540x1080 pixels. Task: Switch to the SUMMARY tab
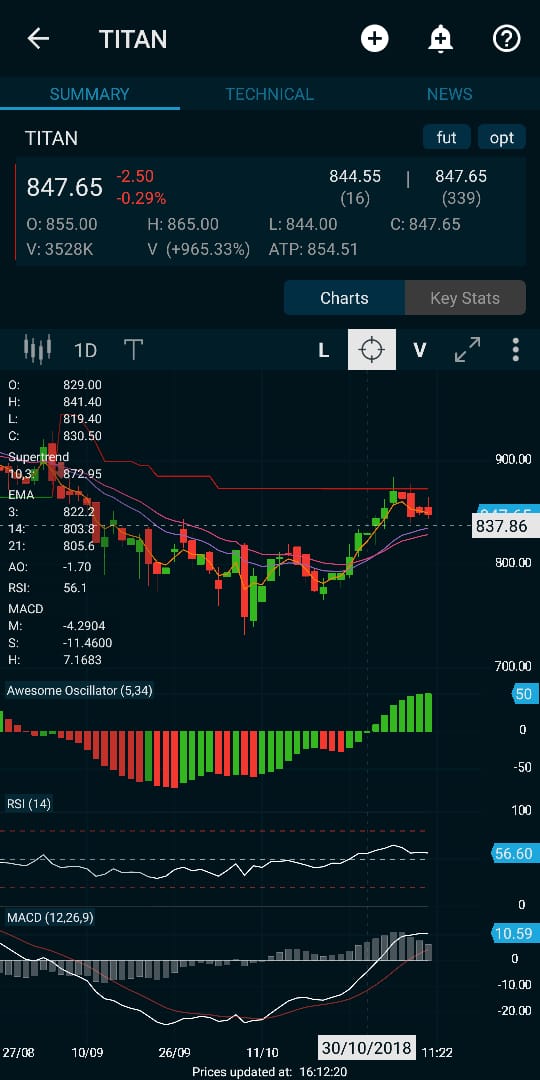(90, 94)
